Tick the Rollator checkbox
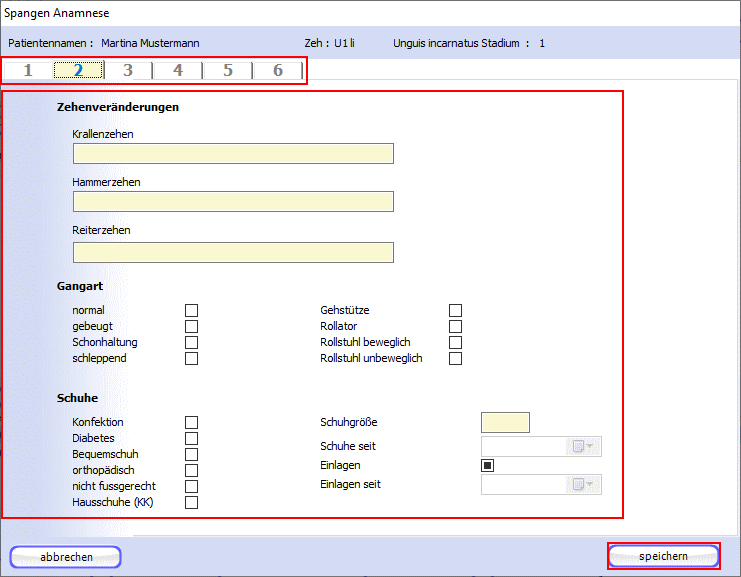741x577 pixels. point(456,327)
